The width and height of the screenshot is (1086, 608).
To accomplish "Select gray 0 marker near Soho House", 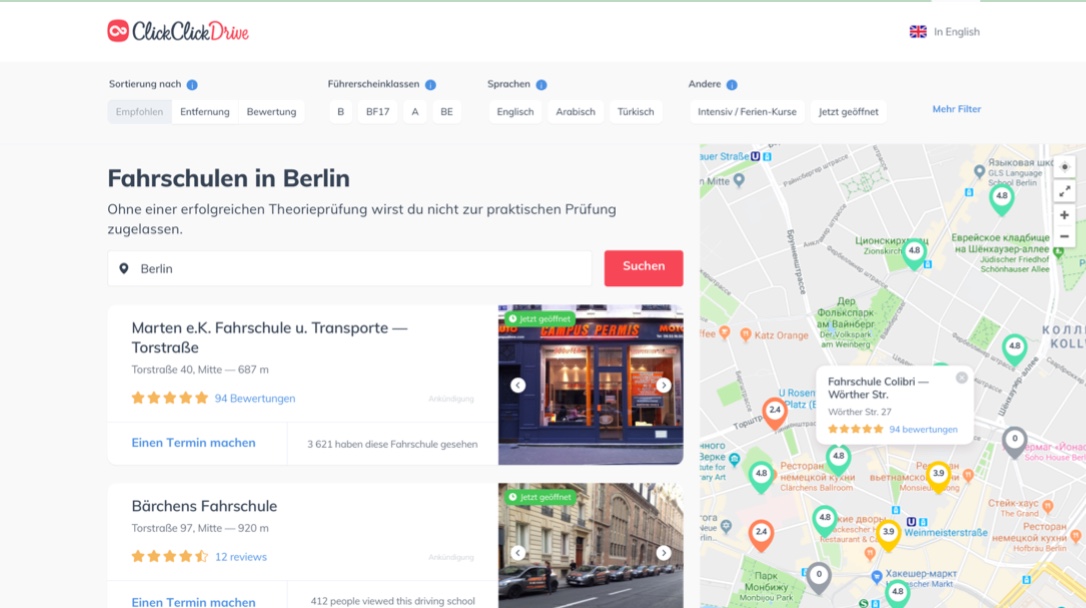I will [1015, 442].
